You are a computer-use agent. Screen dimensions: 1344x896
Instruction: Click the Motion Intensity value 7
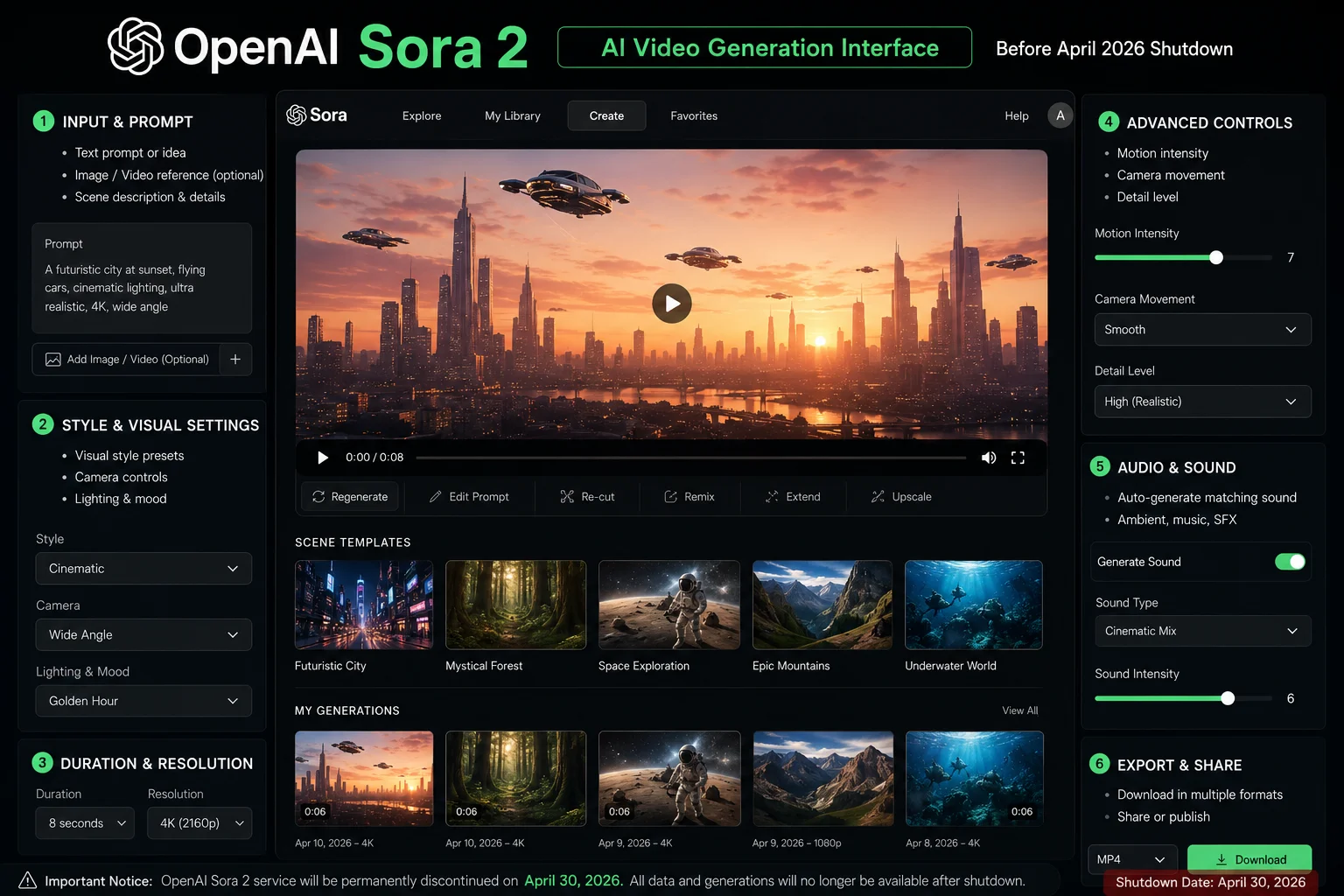pos(1291,257)
